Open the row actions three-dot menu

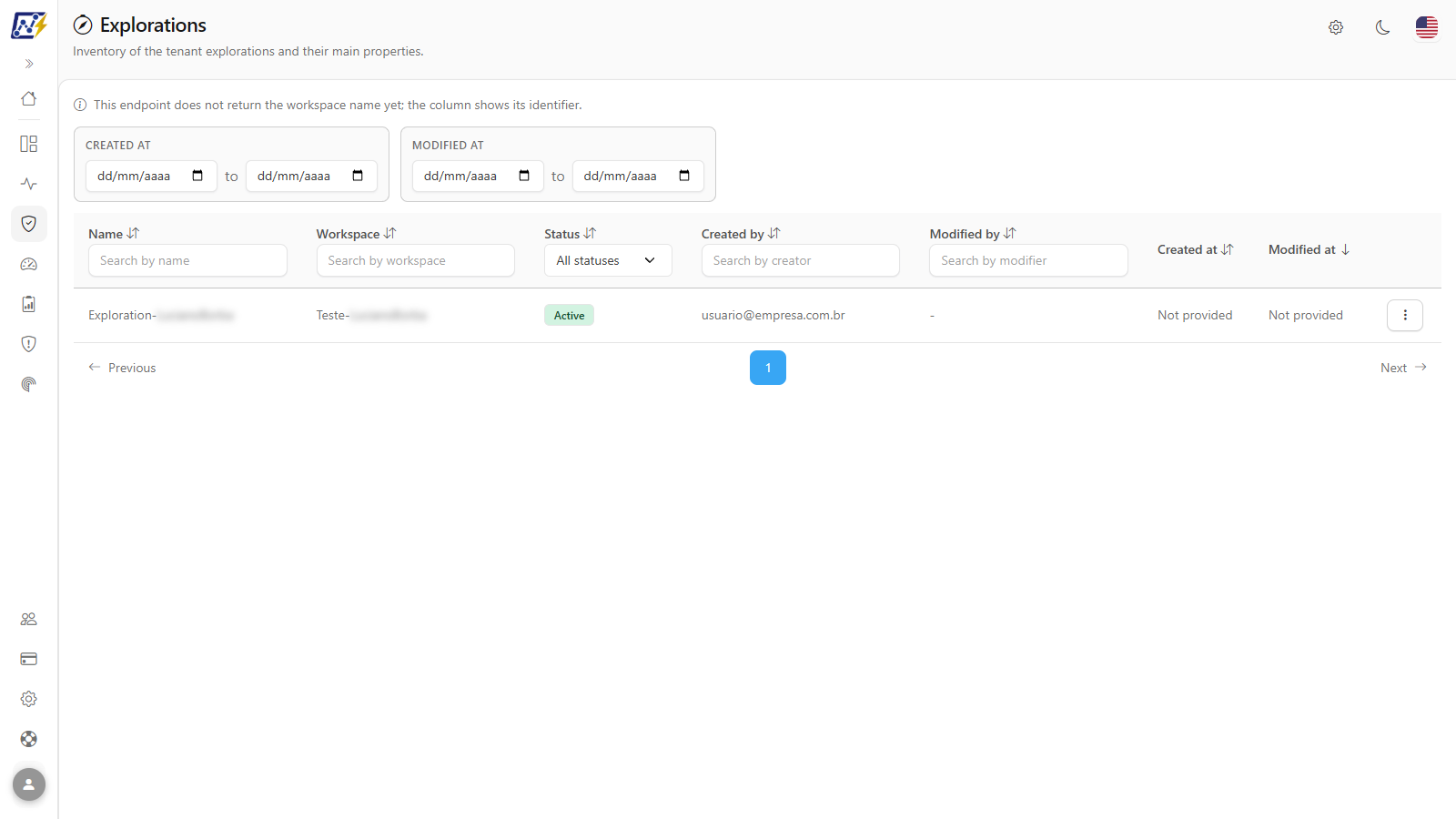[1405, 315]
